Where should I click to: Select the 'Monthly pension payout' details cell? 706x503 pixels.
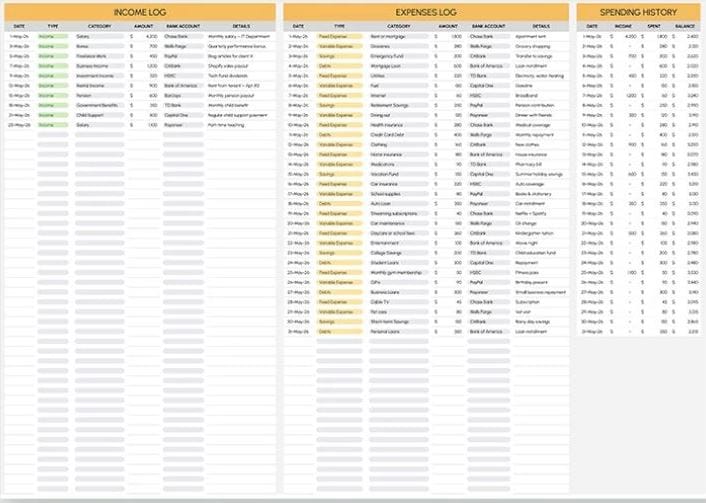tap(241, 95)
